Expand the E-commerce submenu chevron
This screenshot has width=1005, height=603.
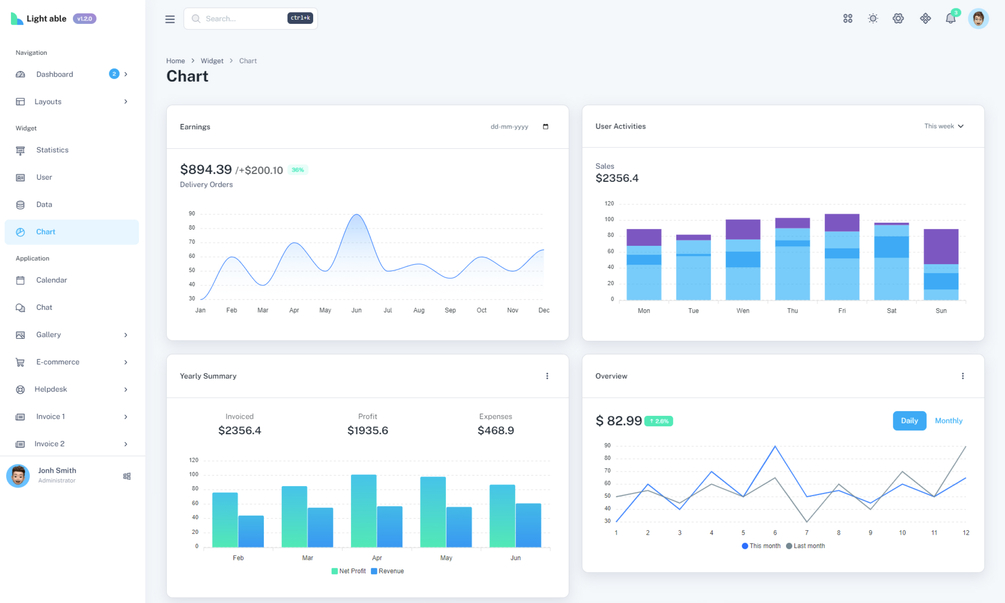(126, 362)
